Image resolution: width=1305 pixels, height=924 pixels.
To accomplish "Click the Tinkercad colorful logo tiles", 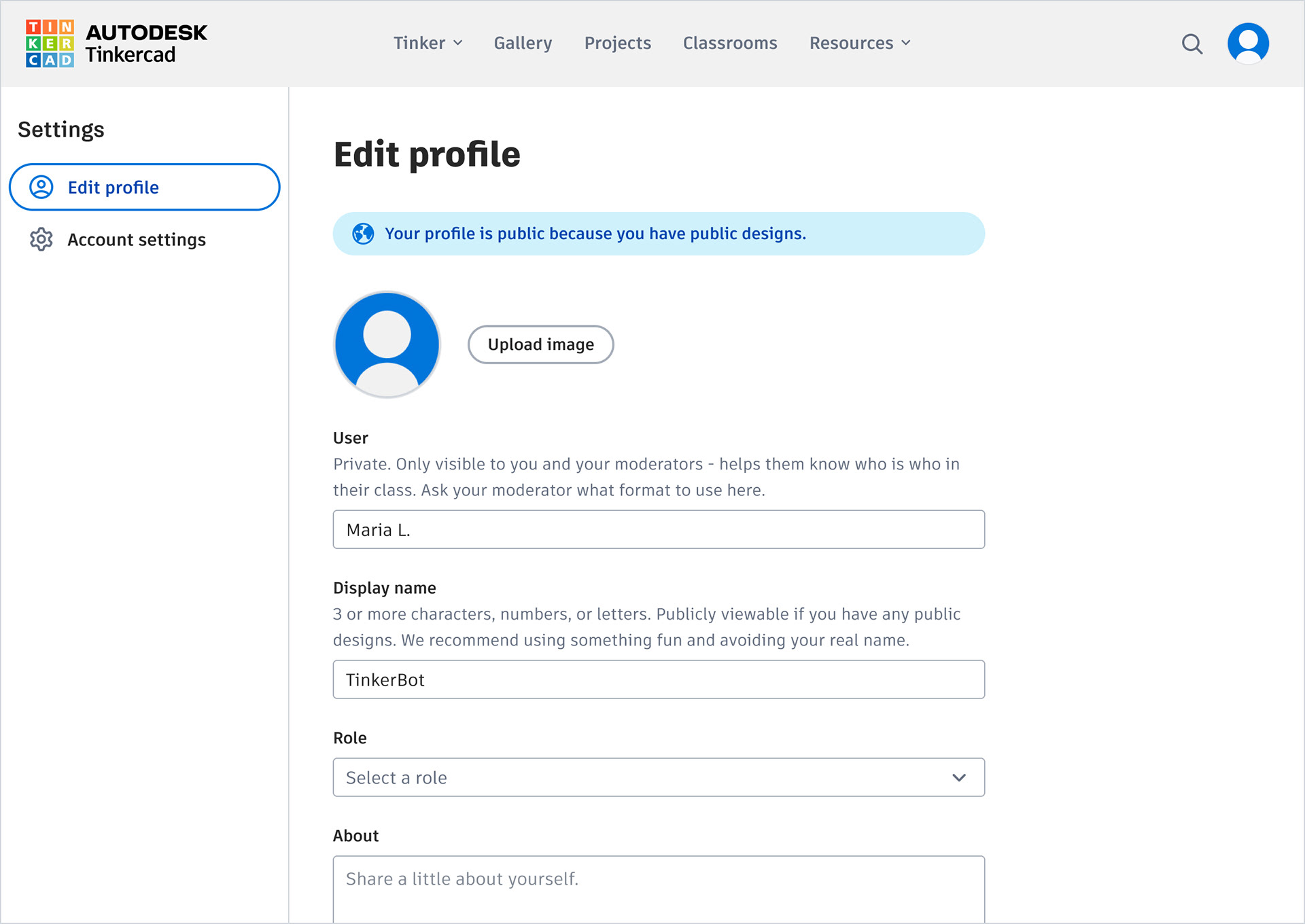I will pyautogui.click(x=50, y=43).
